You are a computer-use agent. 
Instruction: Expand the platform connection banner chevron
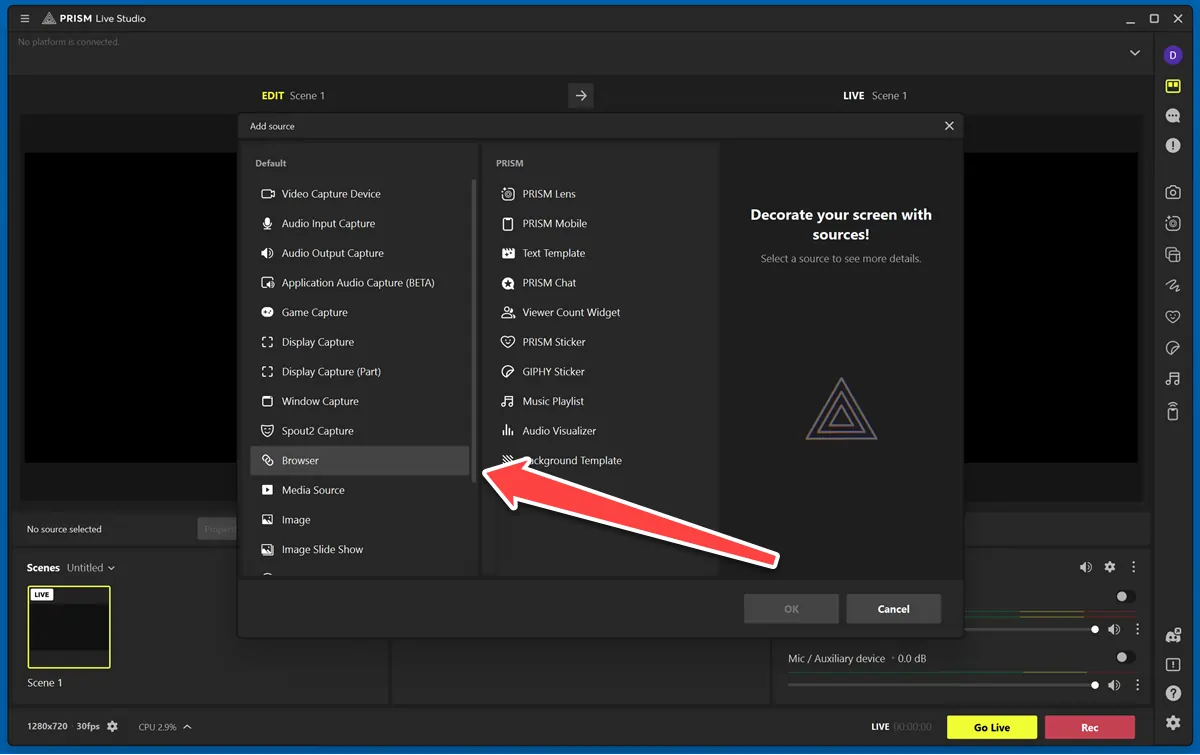pos(1135,53)
